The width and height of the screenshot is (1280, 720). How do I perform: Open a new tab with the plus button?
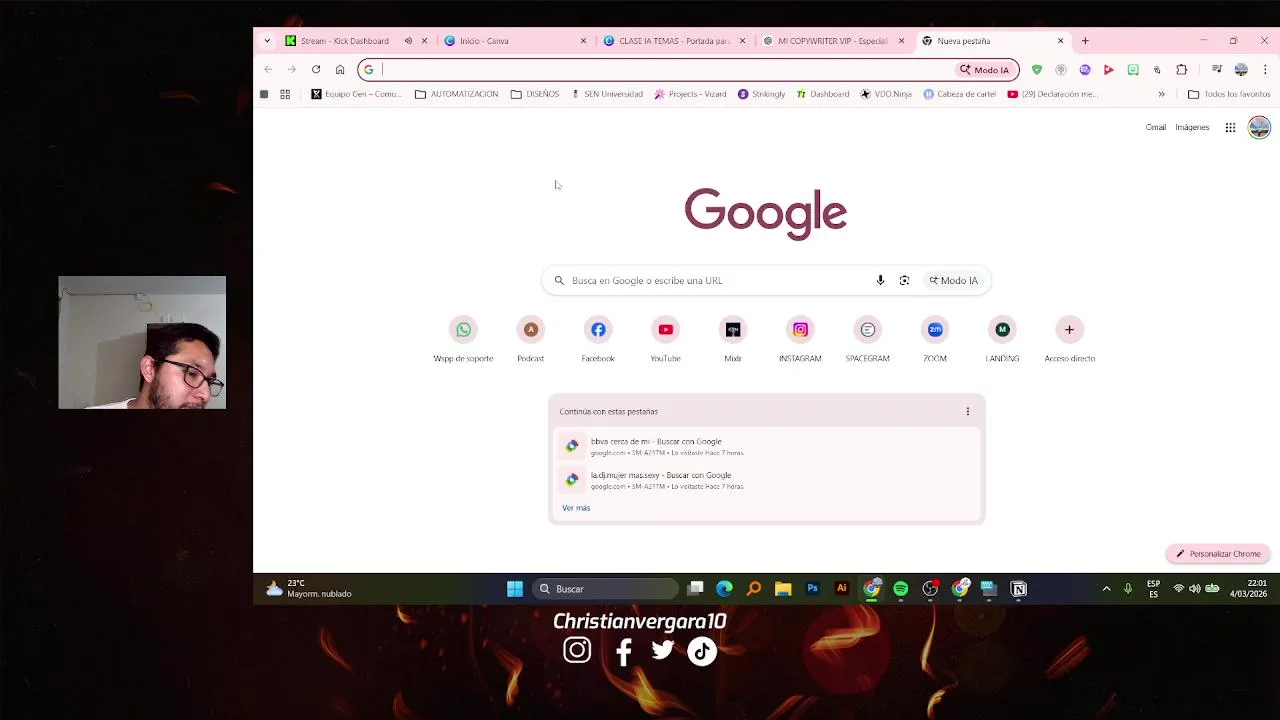coord(1085,41)
